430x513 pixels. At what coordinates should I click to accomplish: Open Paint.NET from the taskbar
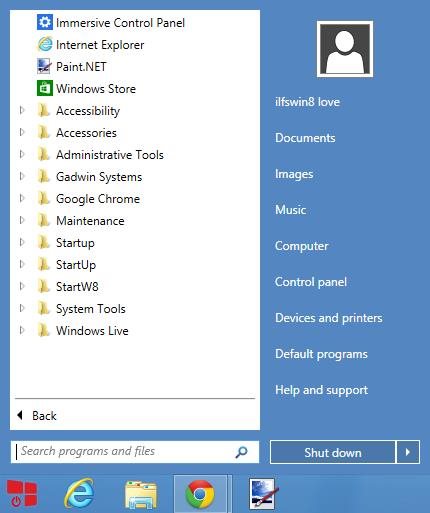tap(263, 494)
